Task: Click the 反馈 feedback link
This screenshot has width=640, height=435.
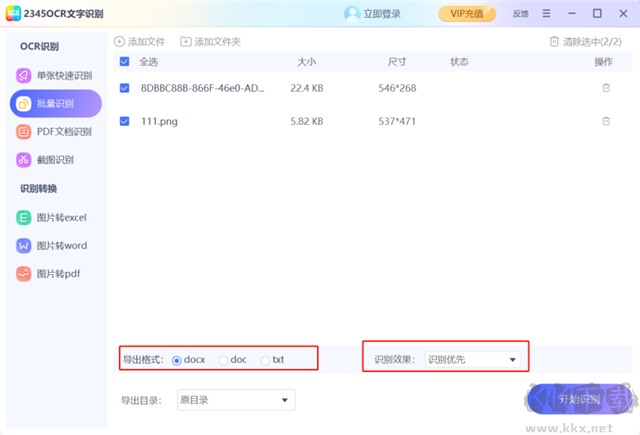Action: pos(520,14)
